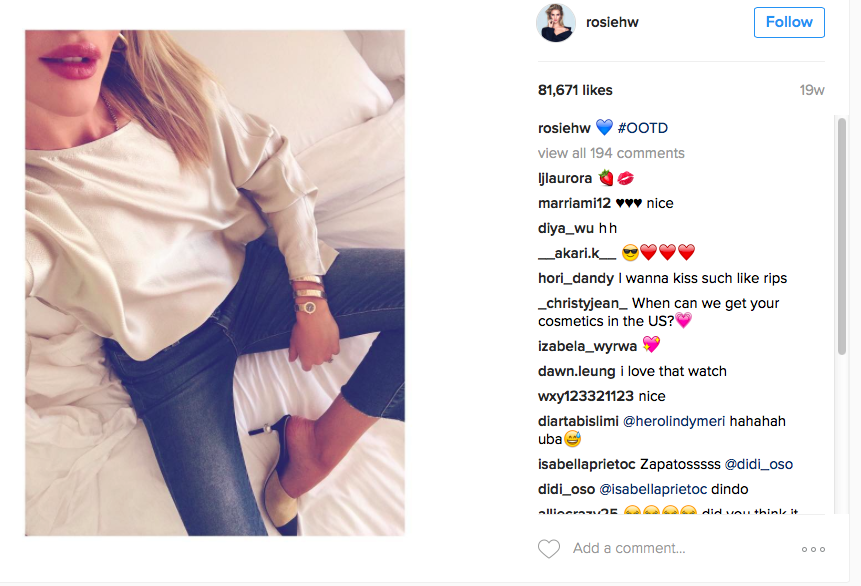Follow the rosiehw account
The width and height of the screenshot is (861, 586).
789,23
